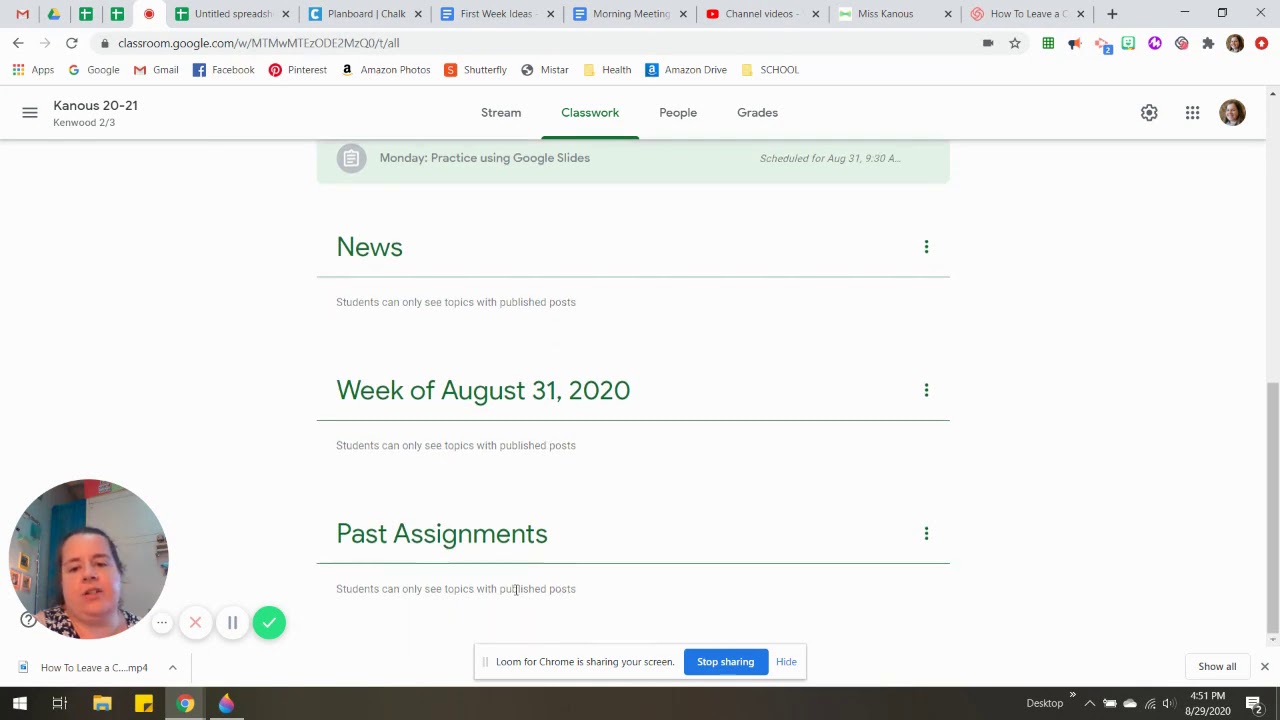The image size is (1280, 720).
Task: Finish the Loom recording with green checkmark
Action: click(269, 623)
